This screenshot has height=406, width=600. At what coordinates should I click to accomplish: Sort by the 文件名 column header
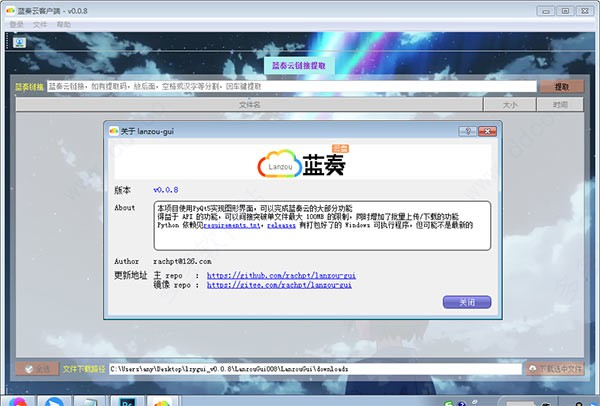249,104
